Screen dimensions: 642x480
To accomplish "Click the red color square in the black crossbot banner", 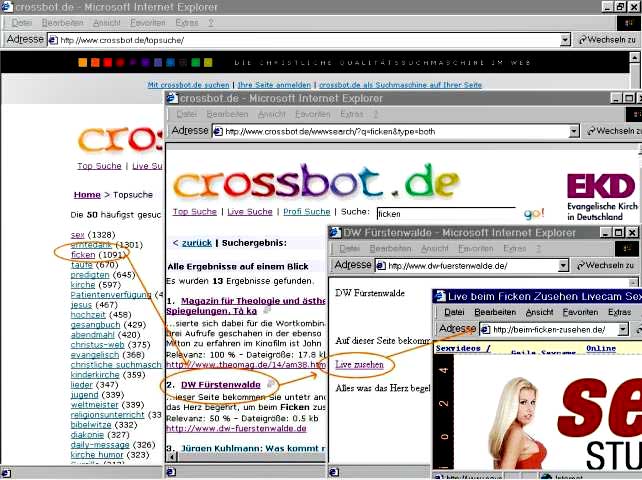I will (108, 62).
